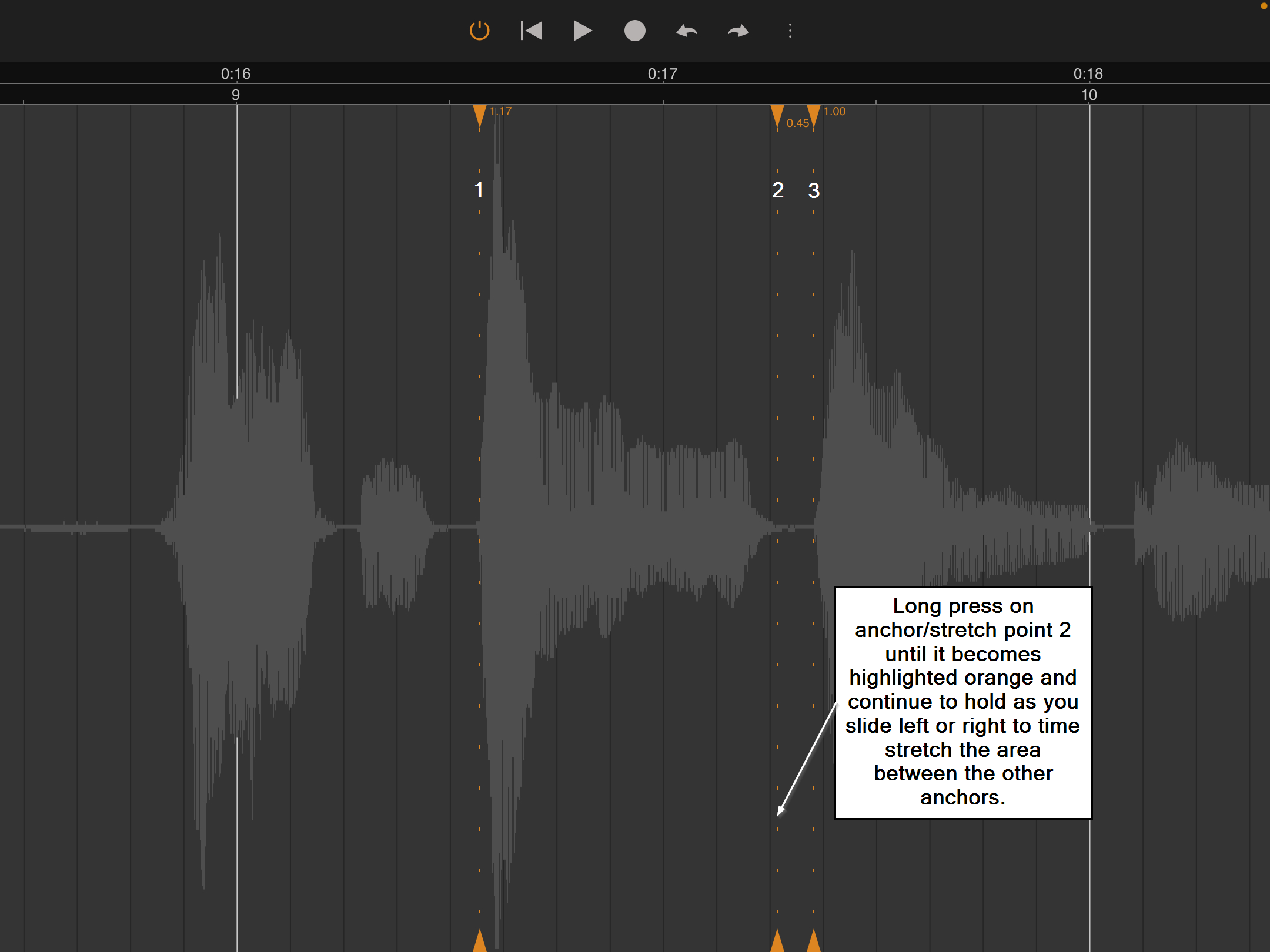Select the top anchor marker labeled 1.17
Screen dimensions: 1270x952
coord(480,115)
